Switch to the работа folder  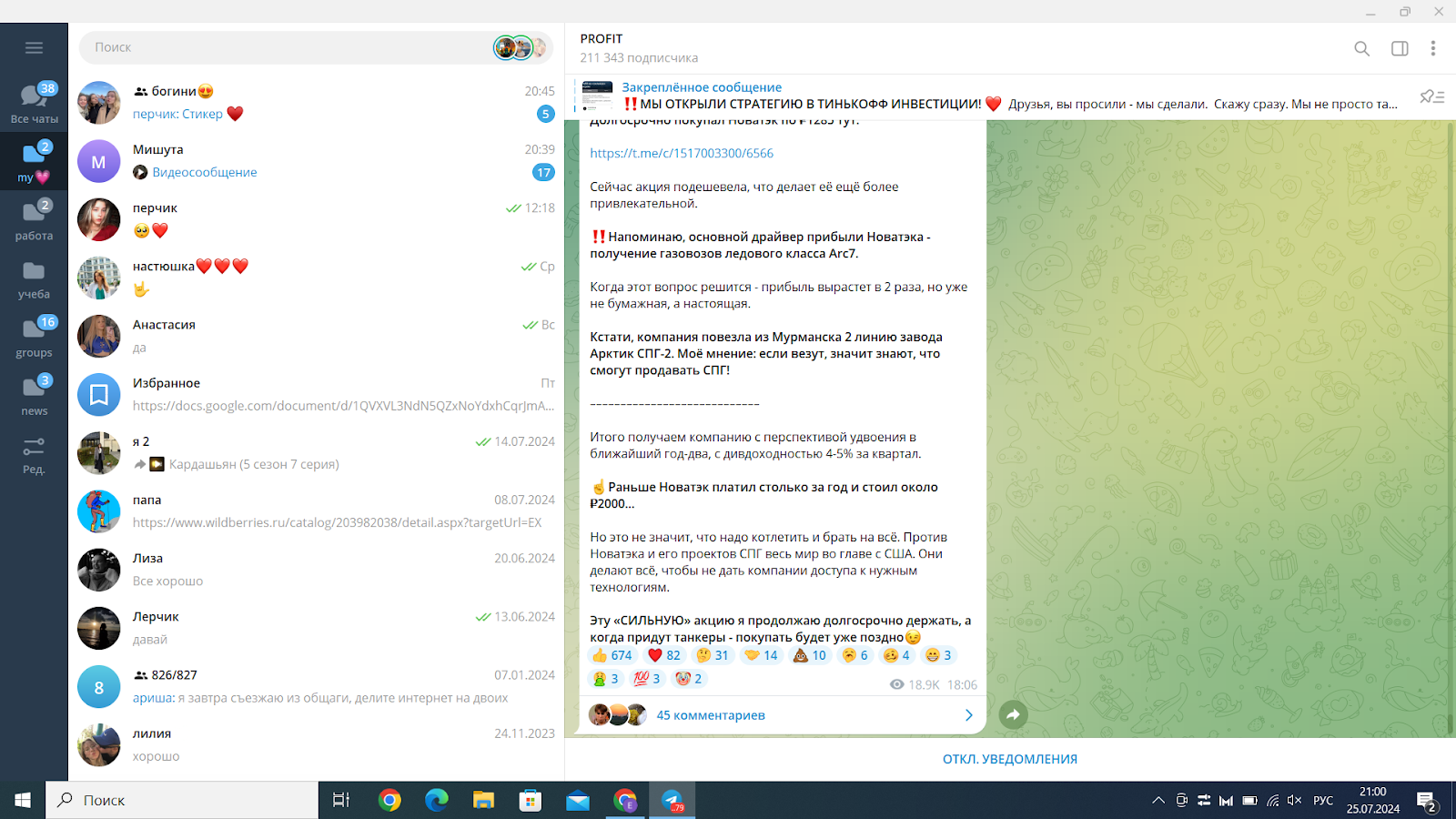click(x=34, y=220)
